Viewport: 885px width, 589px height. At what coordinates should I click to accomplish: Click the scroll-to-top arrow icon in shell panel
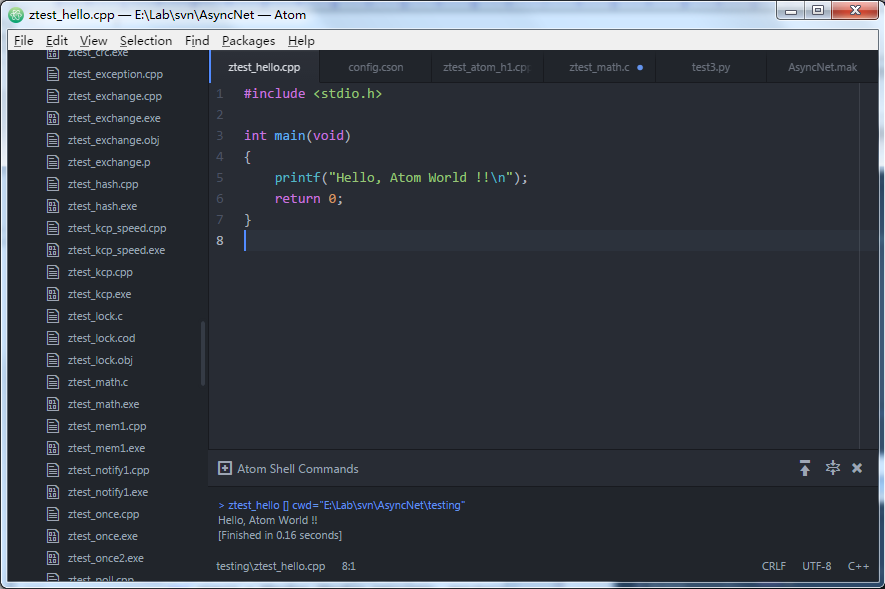805,468
